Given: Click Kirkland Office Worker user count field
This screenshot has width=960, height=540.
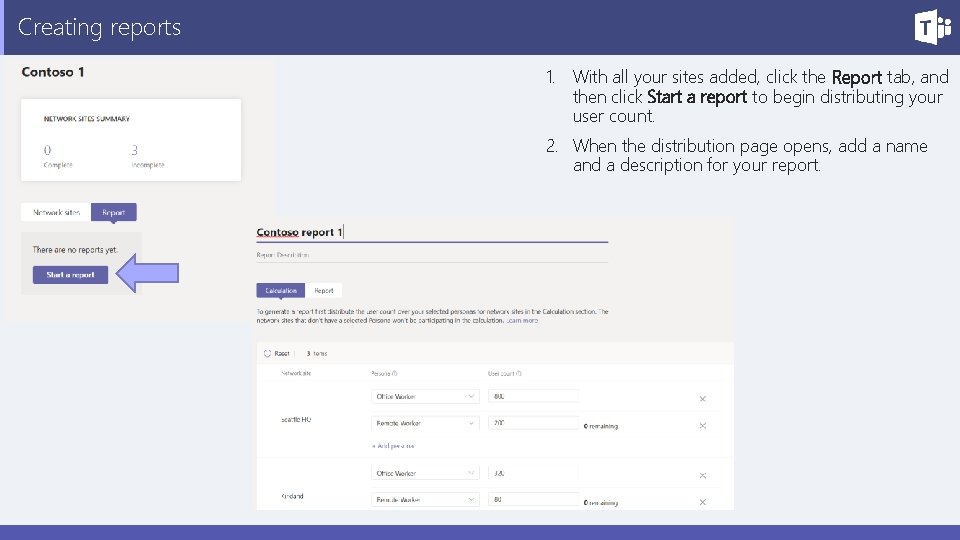Looking at the screenshot, I should tap(533, 473).
